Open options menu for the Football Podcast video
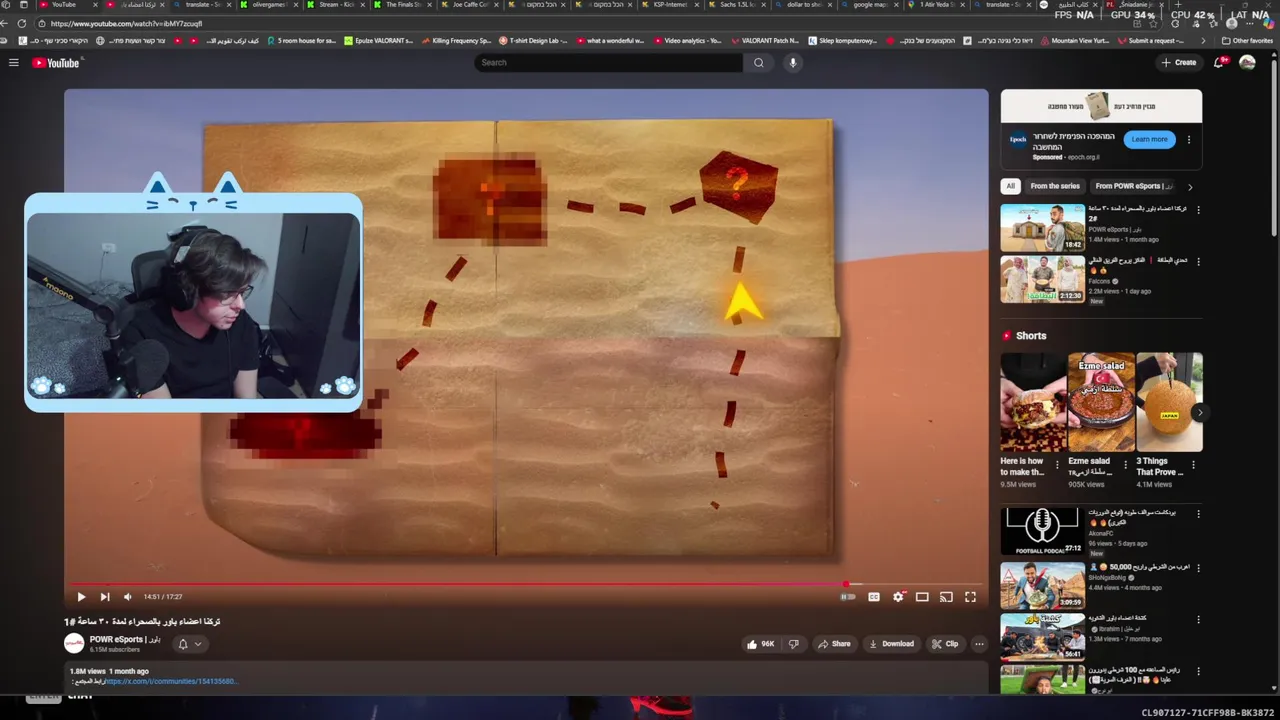 coord(1198,514)
